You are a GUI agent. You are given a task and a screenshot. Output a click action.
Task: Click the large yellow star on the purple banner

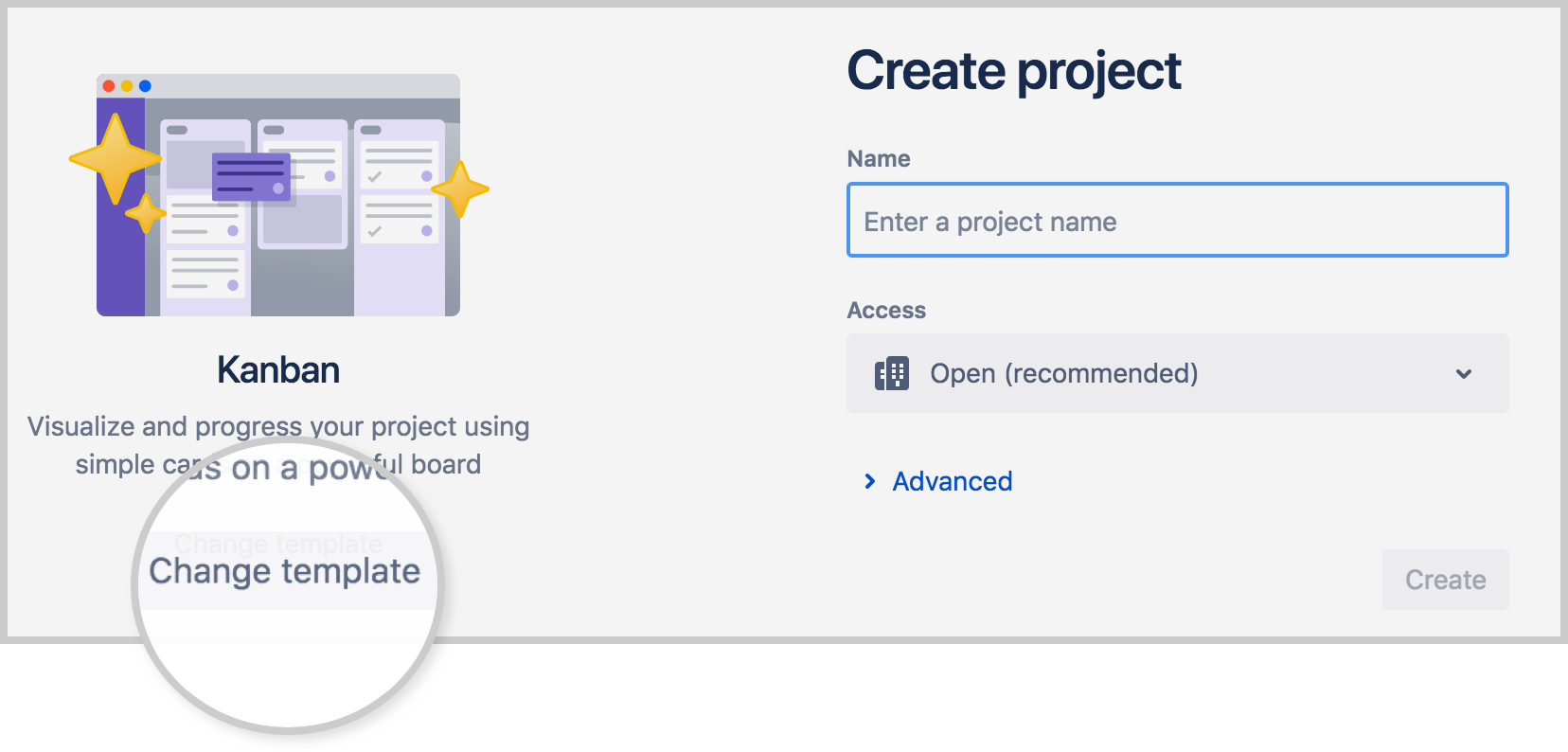[x=116, y=159]
